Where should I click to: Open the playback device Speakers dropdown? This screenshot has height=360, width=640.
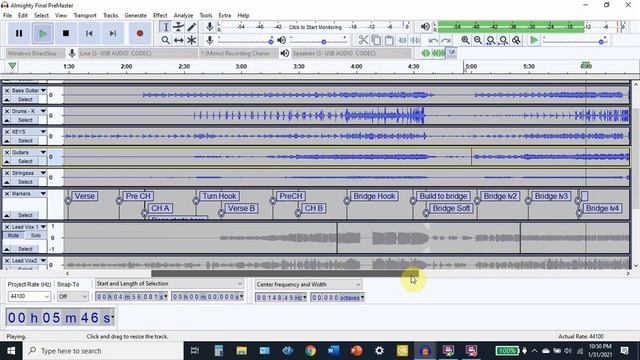[x=351, y=53]
